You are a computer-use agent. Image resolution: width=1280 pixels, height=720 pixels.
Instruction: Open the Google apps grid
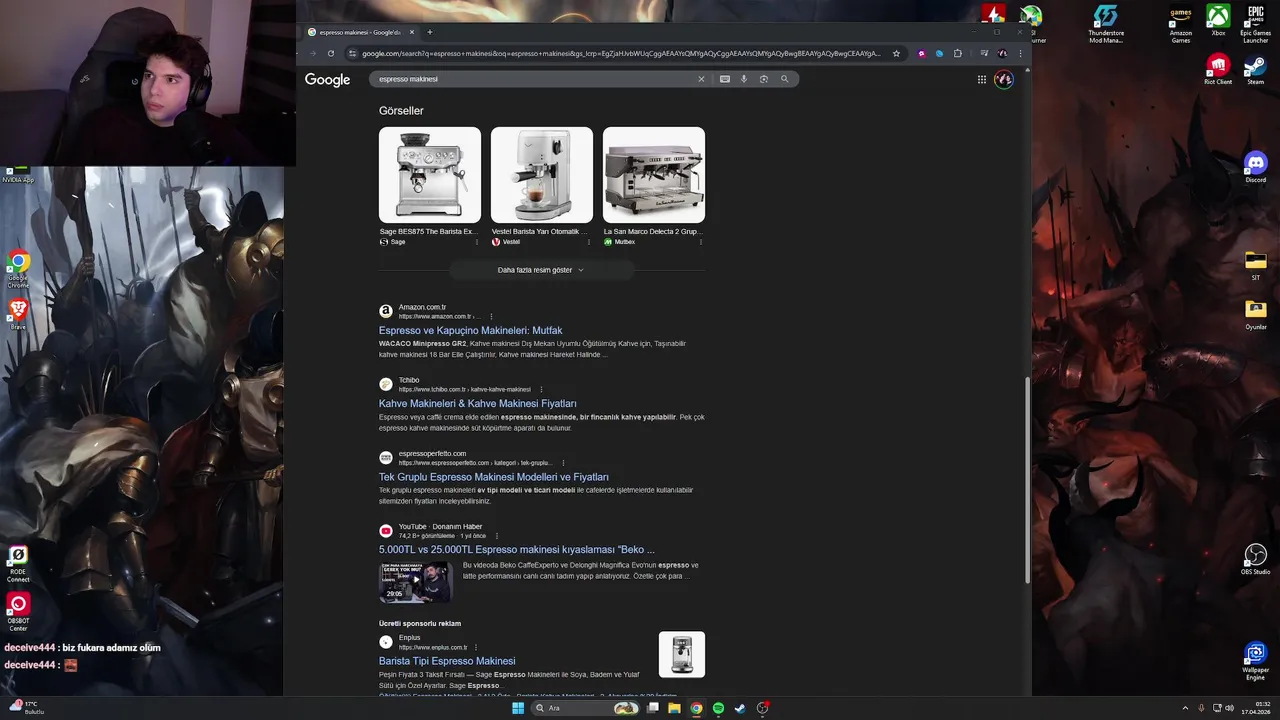[982, 79]
